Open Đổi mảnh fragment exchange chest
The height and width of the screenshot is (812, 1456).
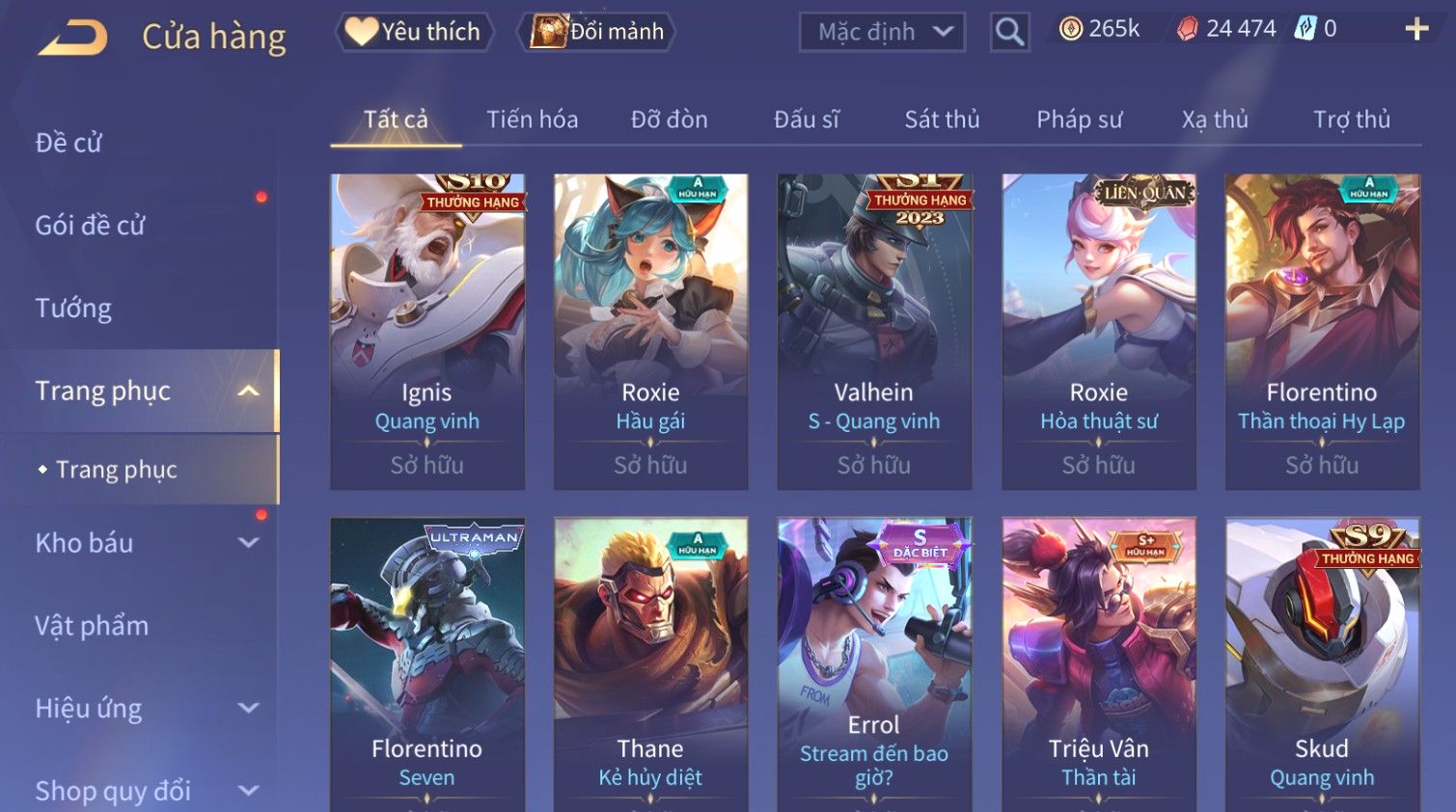click(596, 32)
